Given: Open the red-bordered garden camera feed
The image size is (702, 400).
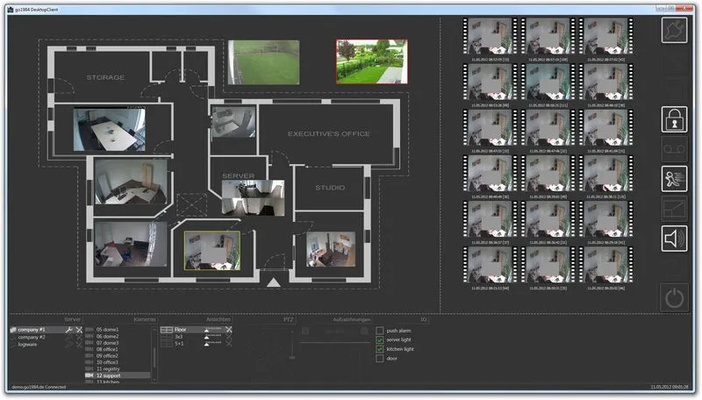Looking at the screenshot, I should click(x=371, y=62).
